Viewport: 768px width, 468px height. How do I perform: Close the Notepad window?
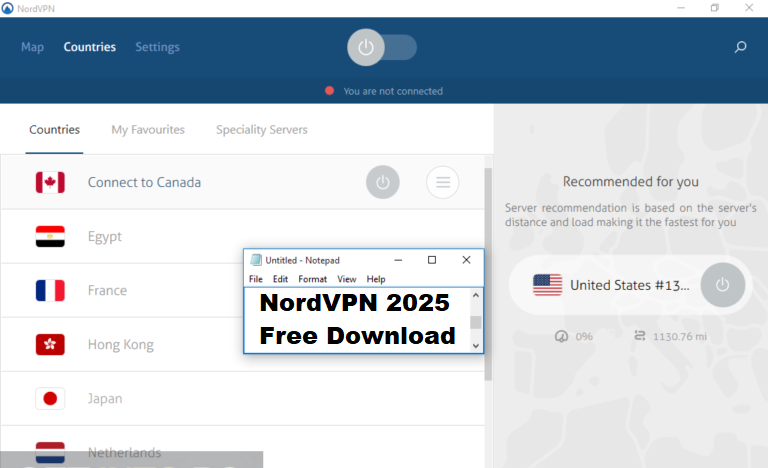click(x=466, y=260)
